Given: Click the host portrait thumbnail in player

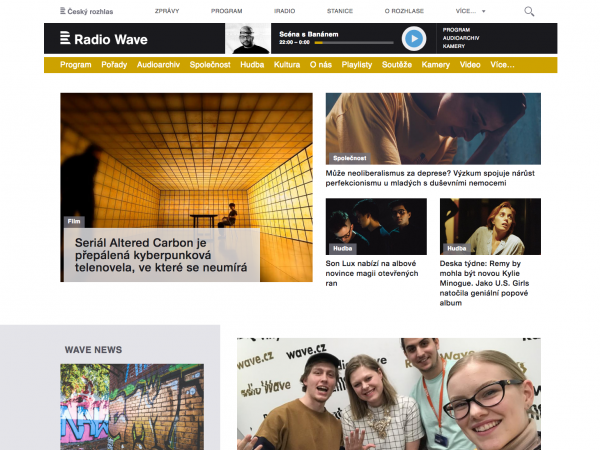Looking at the screenshot, I should click(x=248, y=39).
